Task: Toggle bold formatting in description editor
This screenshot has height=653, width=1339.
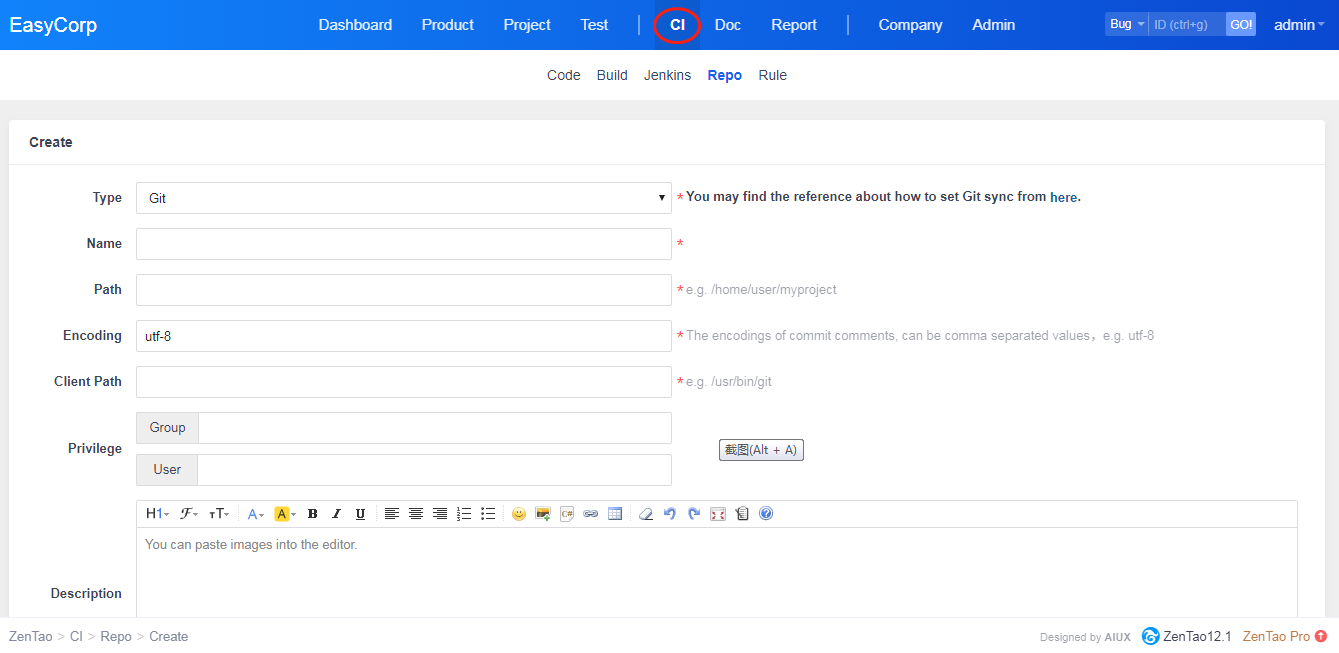Action: tap(312, 514)
